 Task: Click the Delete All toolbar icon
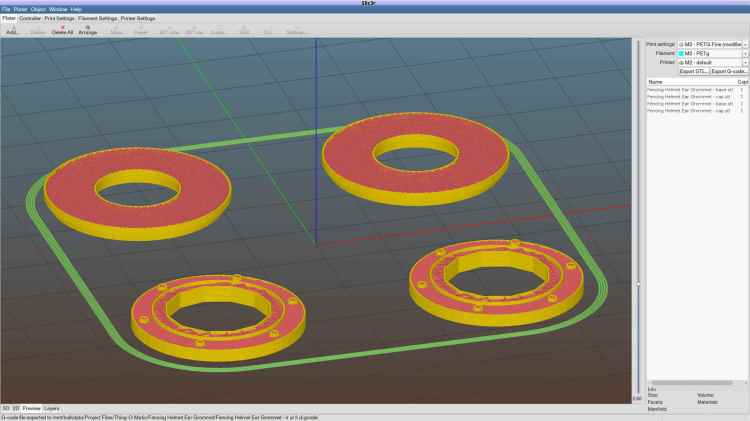pos(62,30)
